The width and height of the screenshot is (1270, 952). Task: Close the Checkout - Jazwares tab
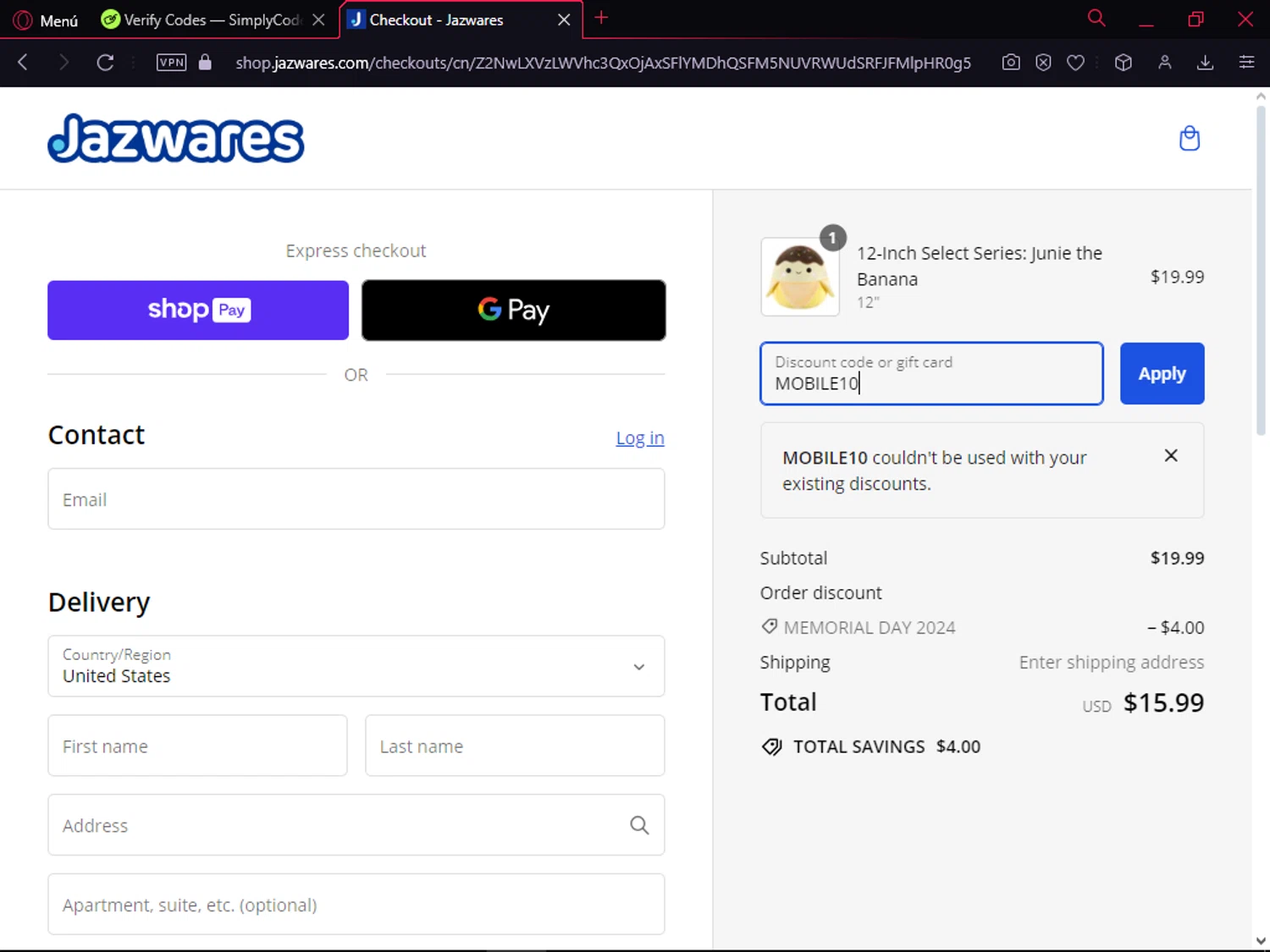coord(564,19)
